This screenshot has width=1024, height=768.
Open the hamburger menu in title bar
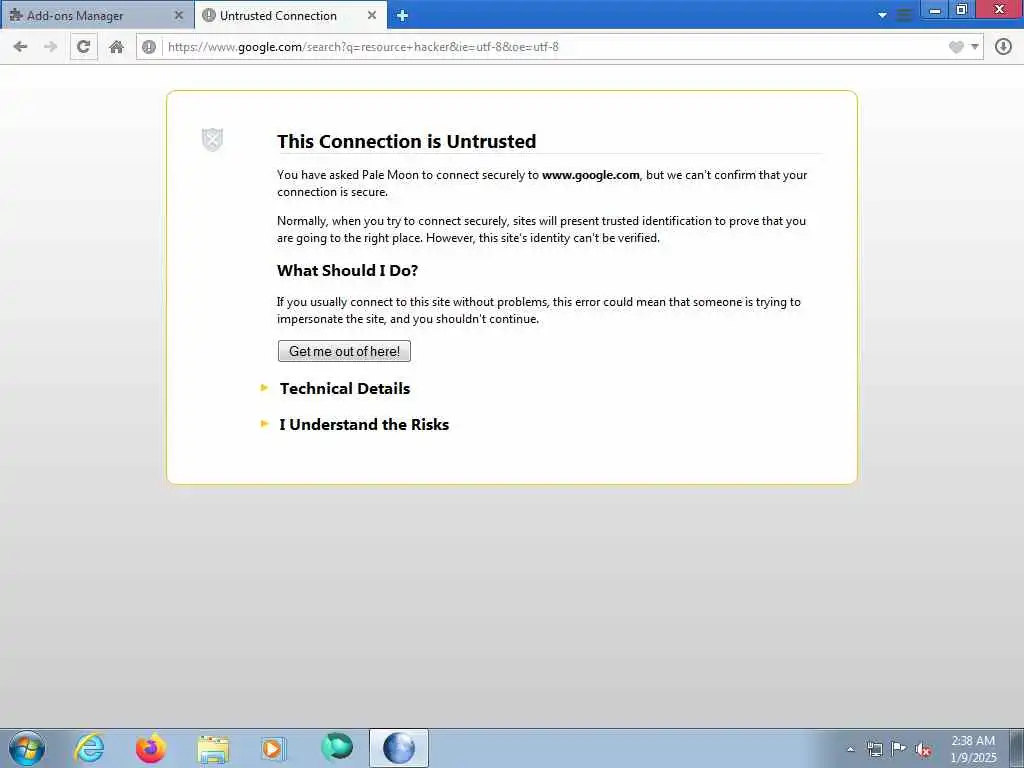coord(904,16)
